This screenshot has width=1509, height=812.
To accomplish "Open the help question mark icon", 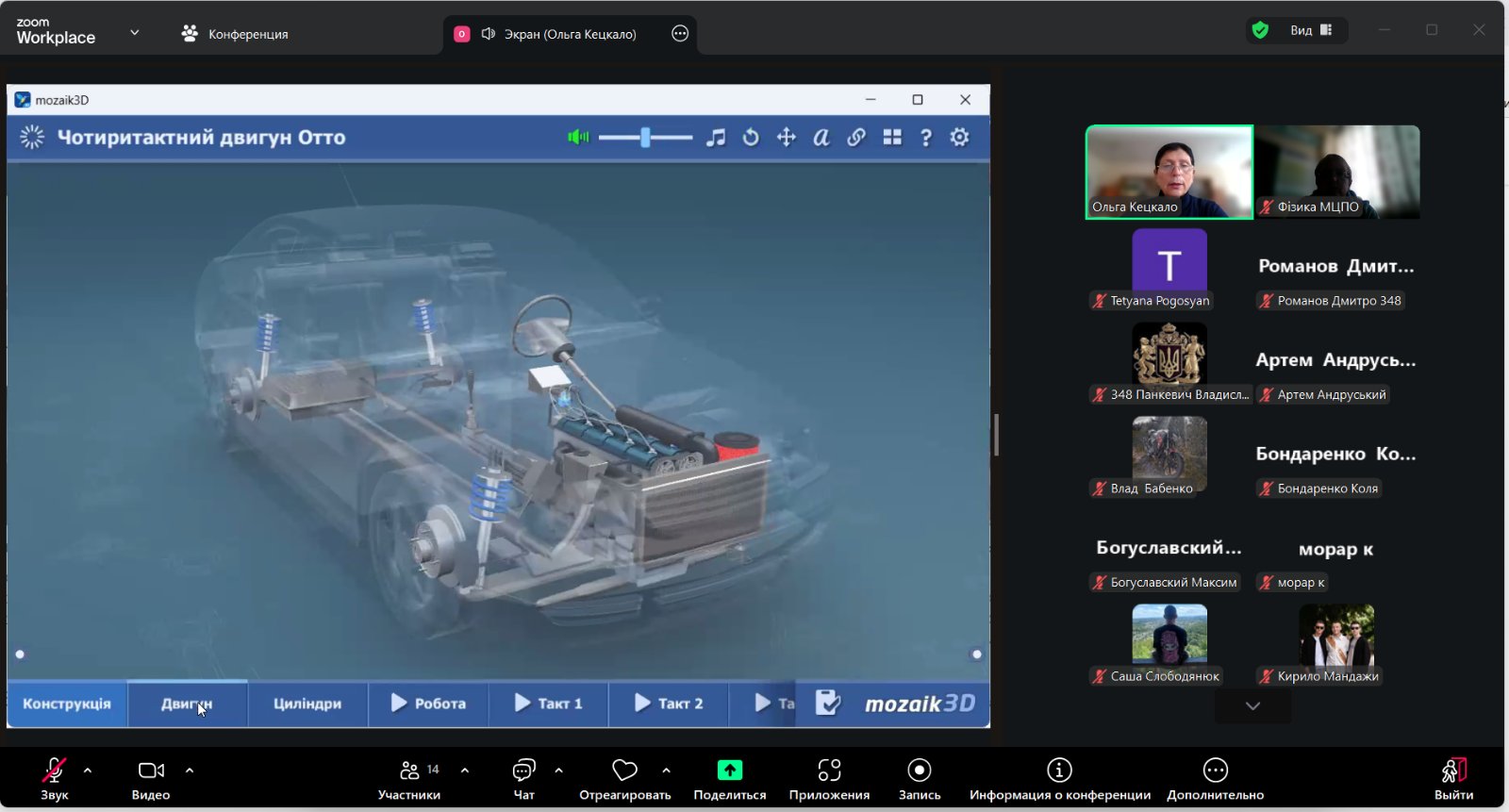I will [926, 138].
